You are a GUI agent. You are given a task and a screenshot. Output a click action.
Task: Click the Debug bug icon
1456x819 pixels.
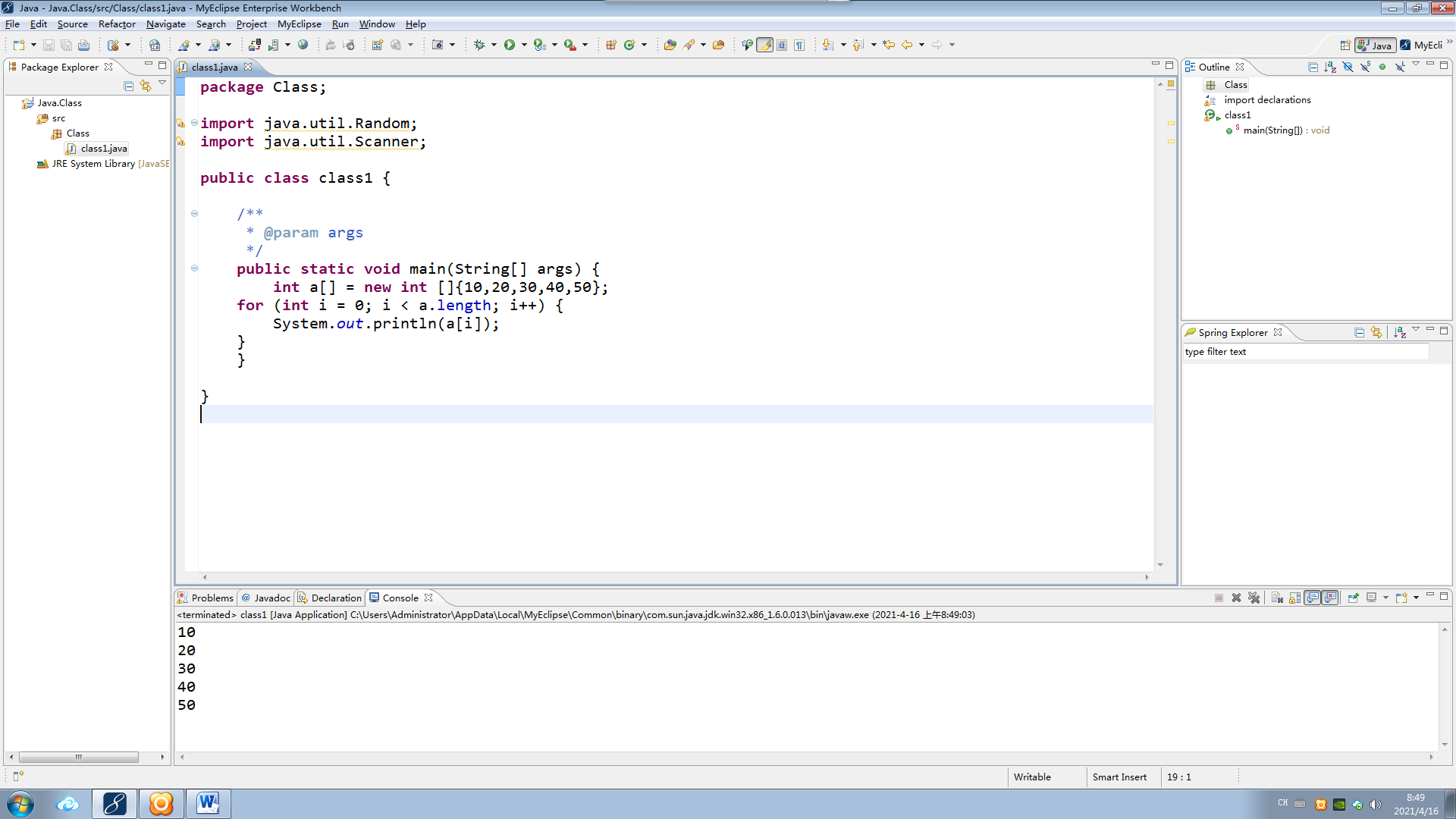pyautogui.click(x=479, y=45)
